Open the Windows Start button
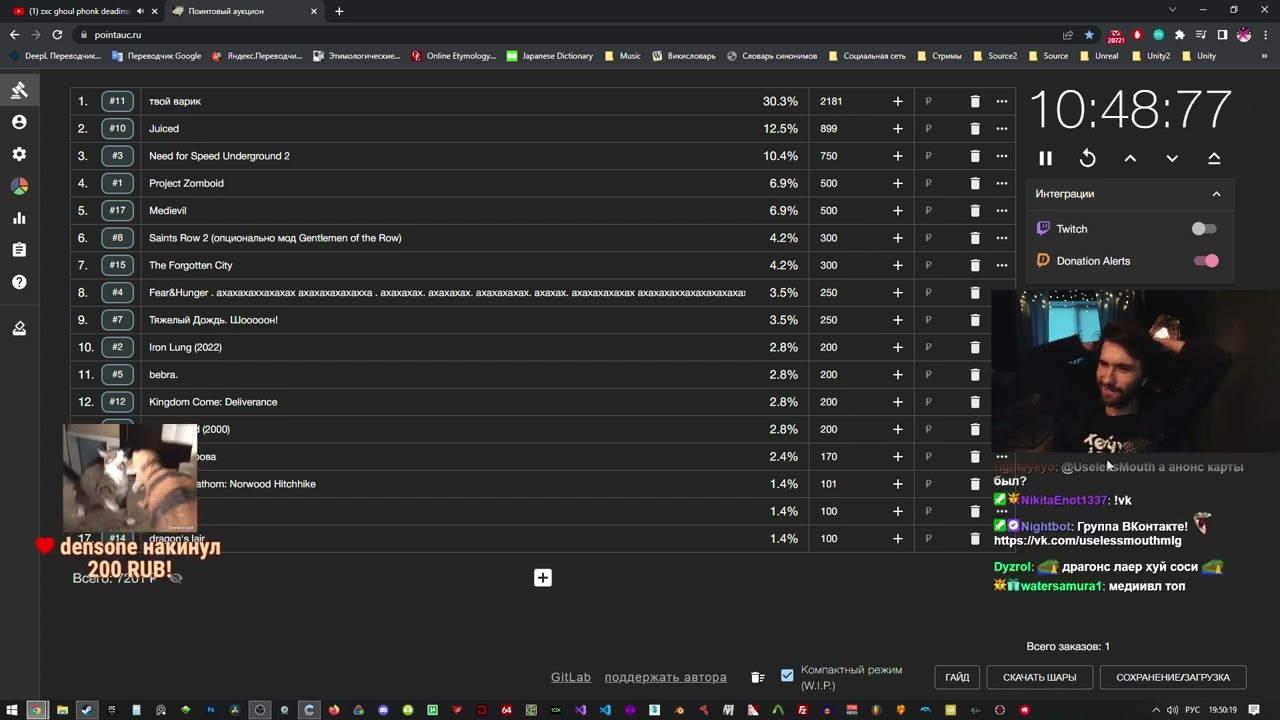1280x720 pixels. tap(10, 710)
